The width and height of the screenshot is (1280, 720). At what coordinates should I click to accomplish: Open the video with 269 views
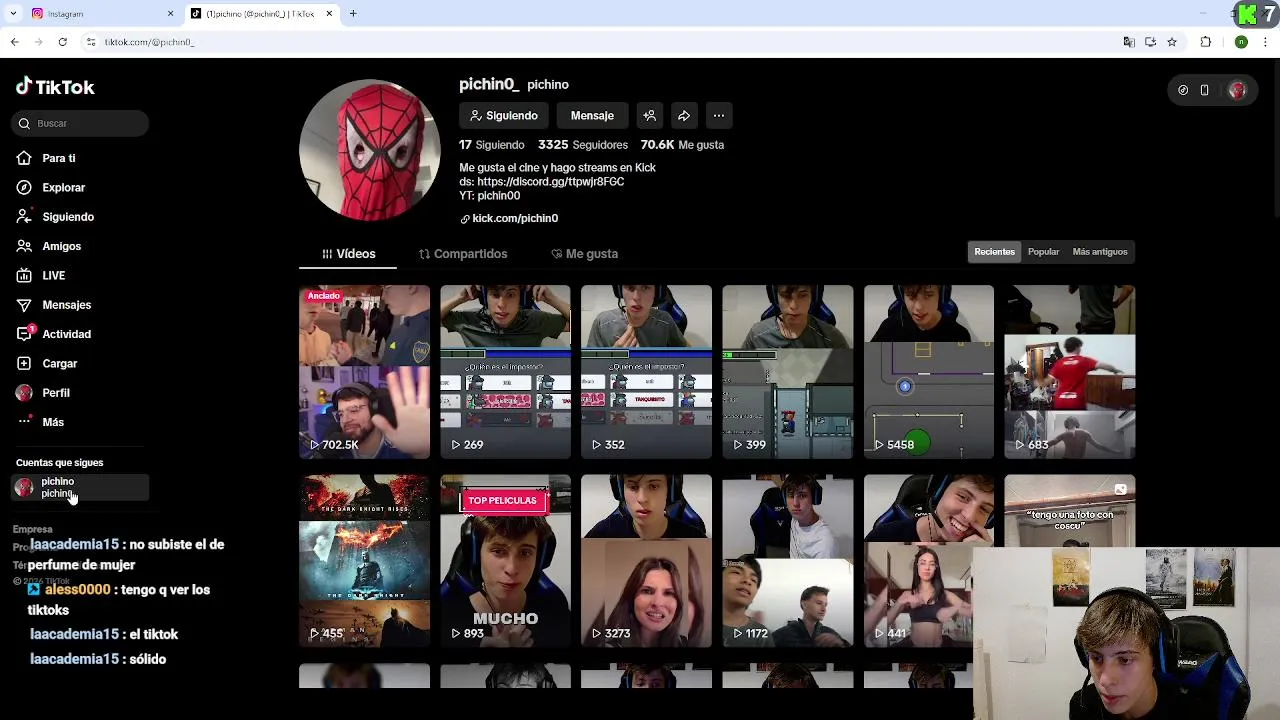(506, 372)
